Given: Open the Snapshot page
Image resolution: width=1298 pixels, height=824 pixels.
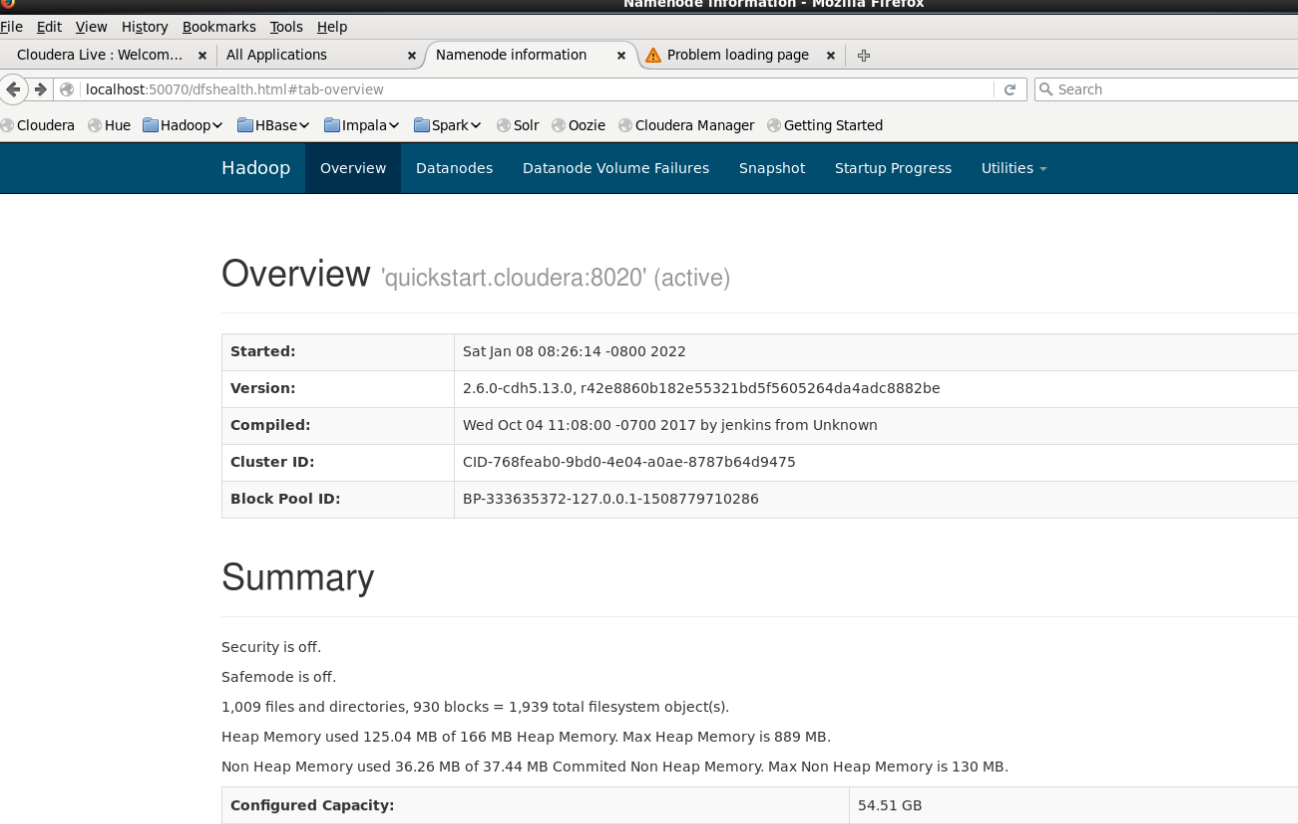Looking at the screenshot, I should pyautogui.click(x=772, y=168).
